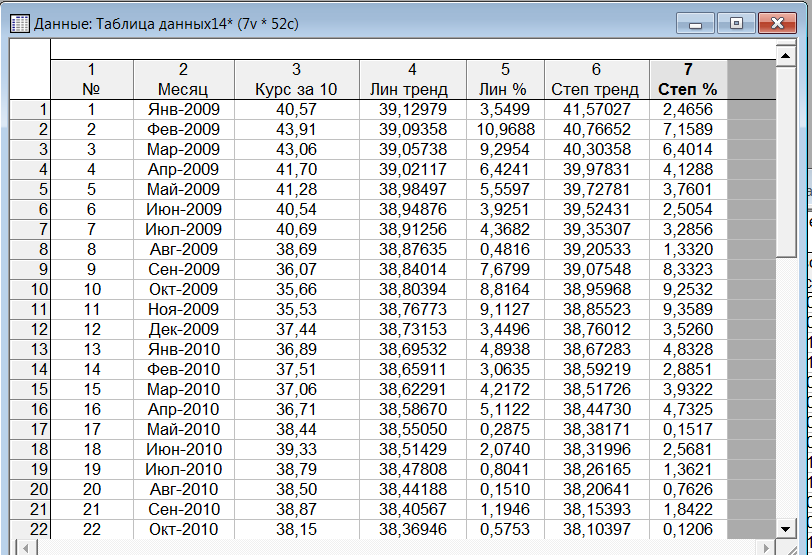Image resolution: width=812 pixels, height=555 pixels.
Task: Click Степ % value 0,1517
Action: (688, 430)
